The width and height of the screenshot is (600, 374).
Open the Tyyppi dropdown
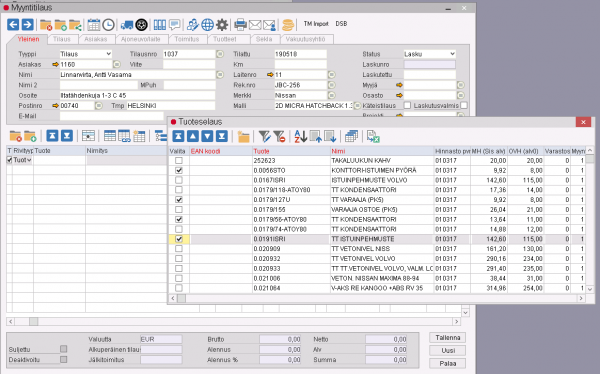85,54
